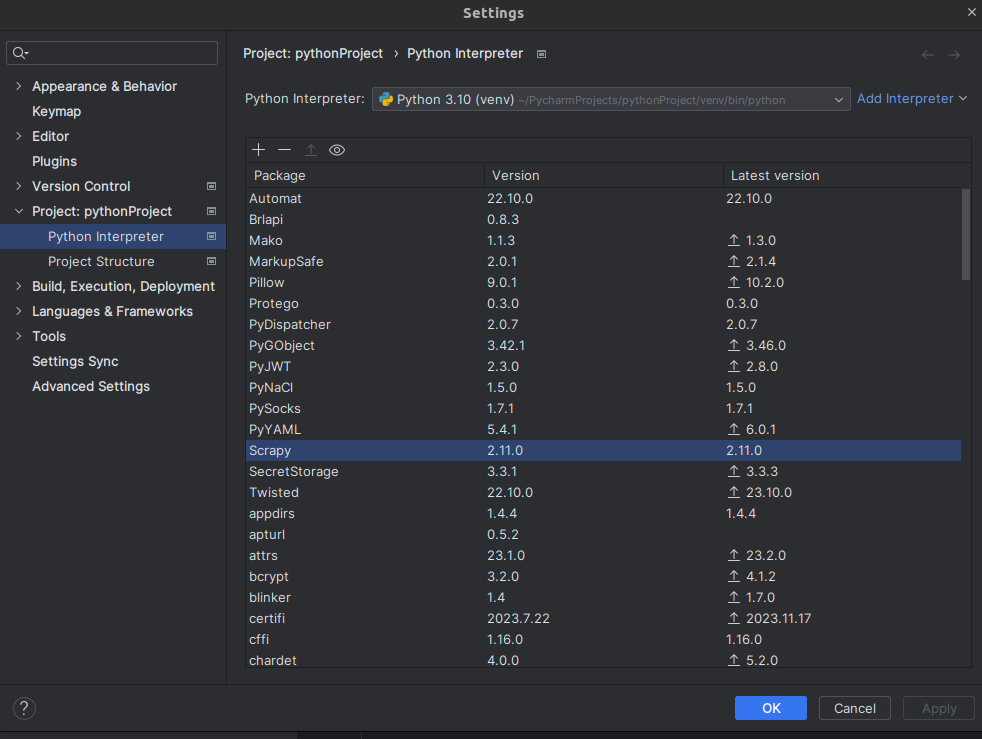
Task: Select the PyDispatcher package row
Action: pyautogui.click(x=604, y=324)
